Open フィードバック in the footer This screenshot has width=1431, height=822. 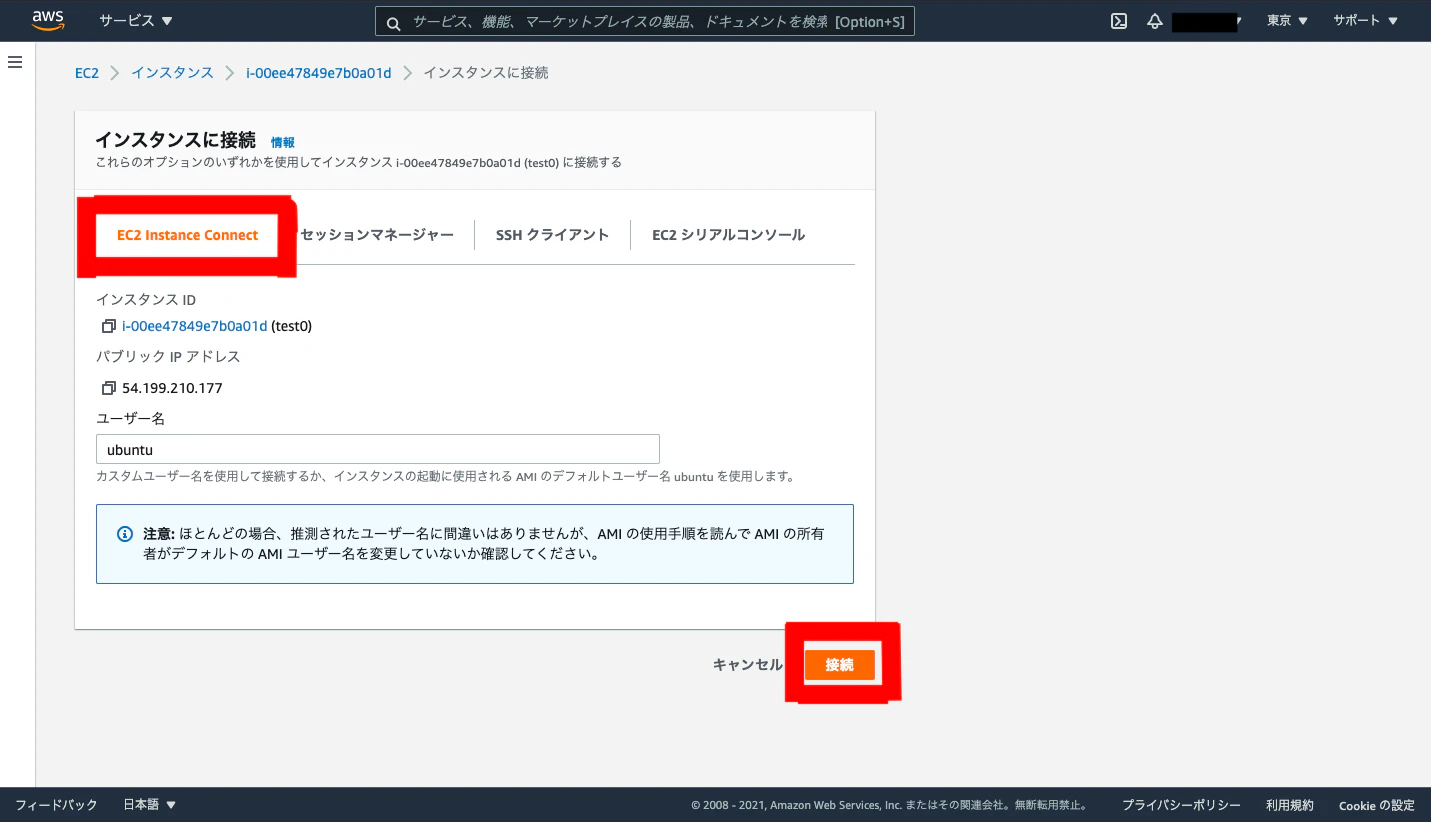coord(56,804)
